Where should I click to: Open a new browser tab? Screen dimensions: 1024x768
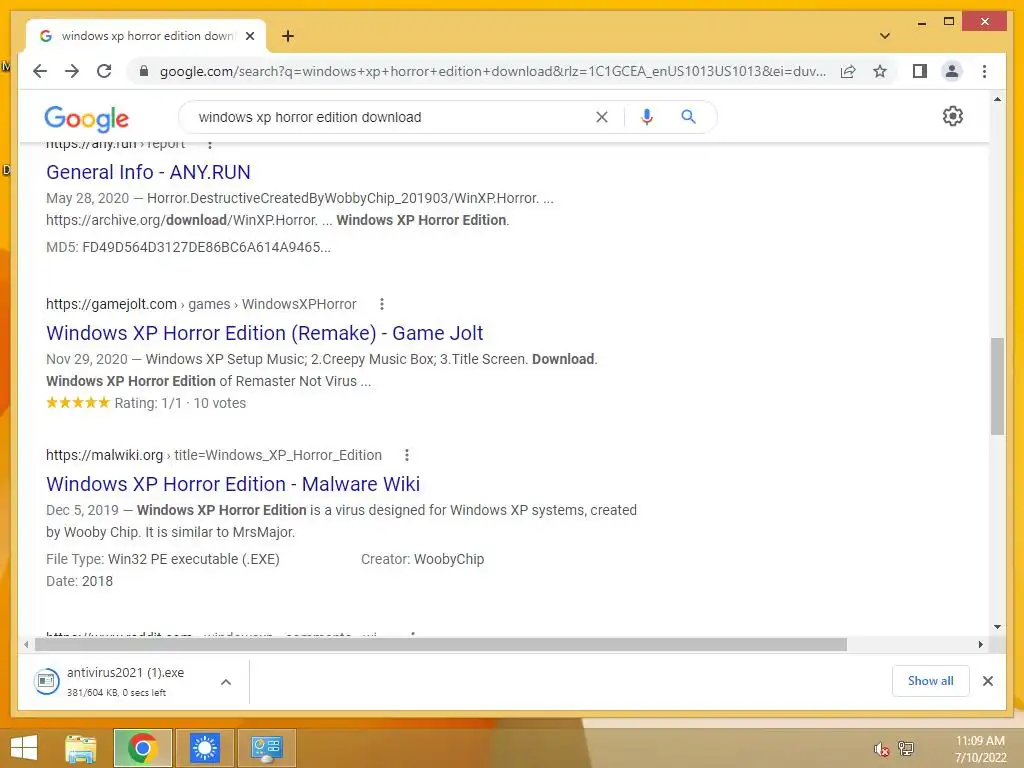click(x=288, y=36)
